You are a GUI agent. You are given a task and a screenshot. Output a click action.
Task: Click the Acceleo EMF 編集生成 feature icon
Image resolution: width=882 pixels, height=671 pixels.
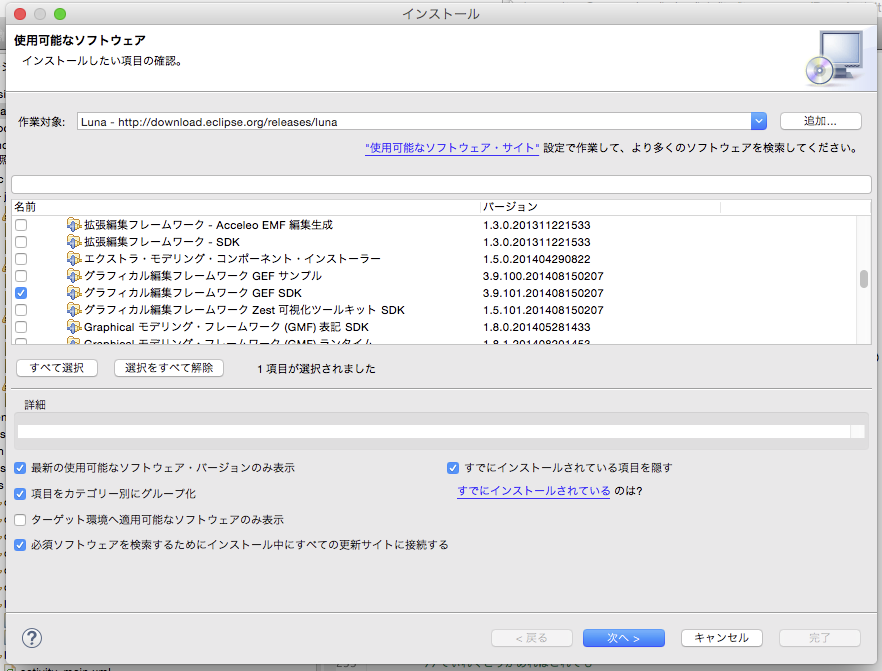pos(74,225)
